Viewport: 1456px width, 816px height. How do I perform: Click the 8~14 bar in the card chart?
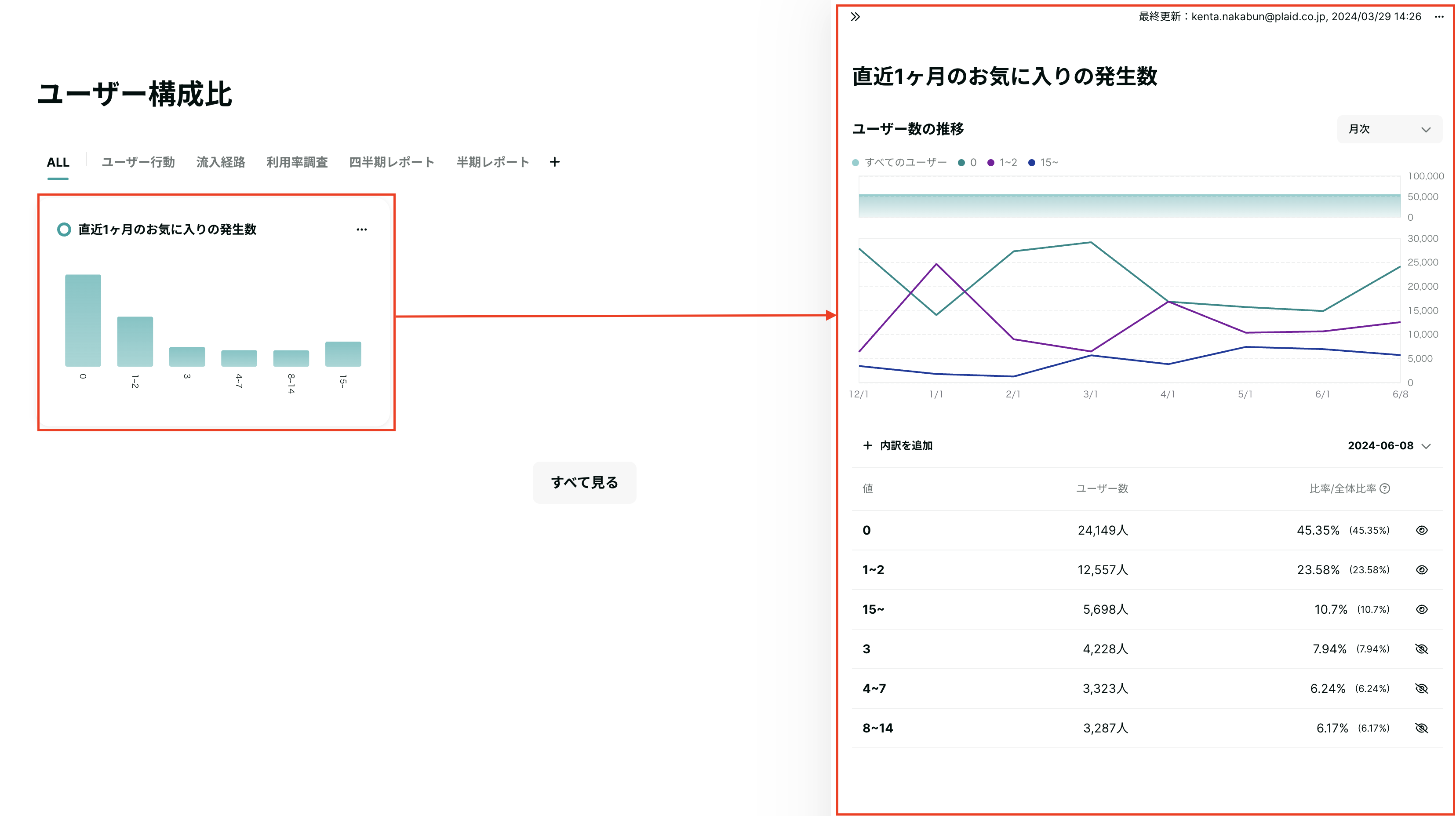pos(291,358)
